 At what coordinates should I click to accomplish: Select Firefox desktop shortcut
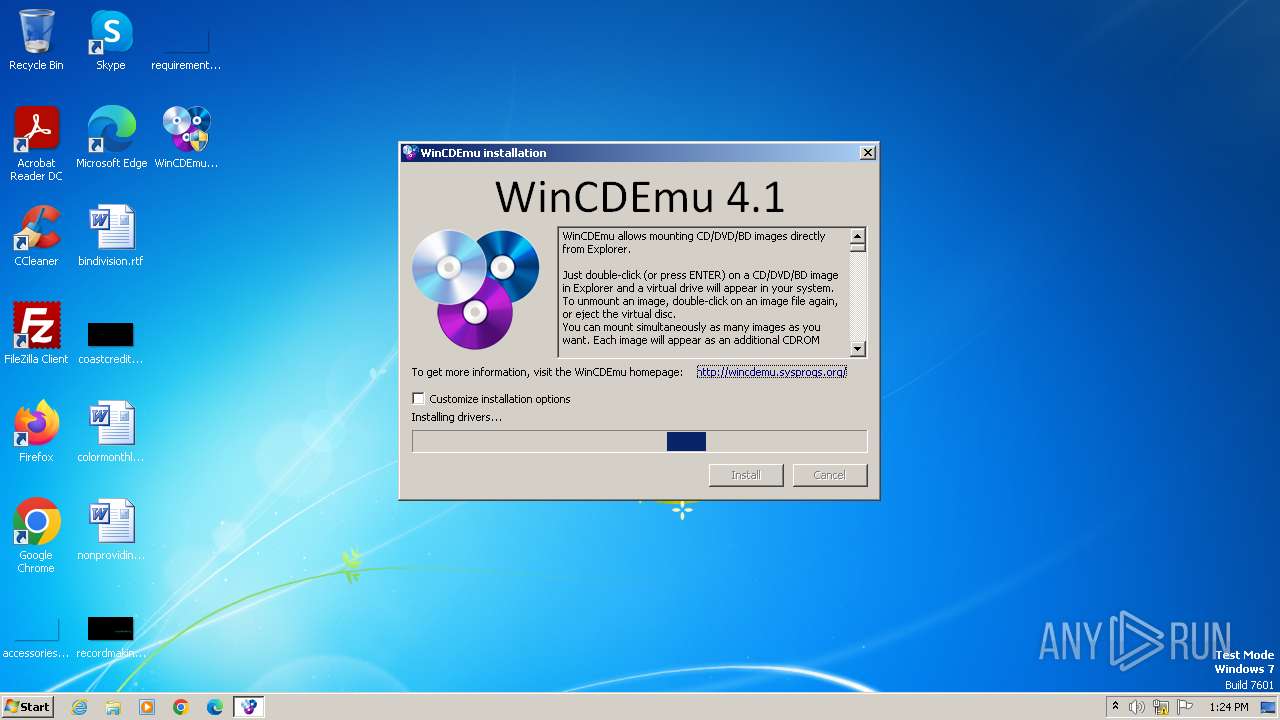(36, 432)
